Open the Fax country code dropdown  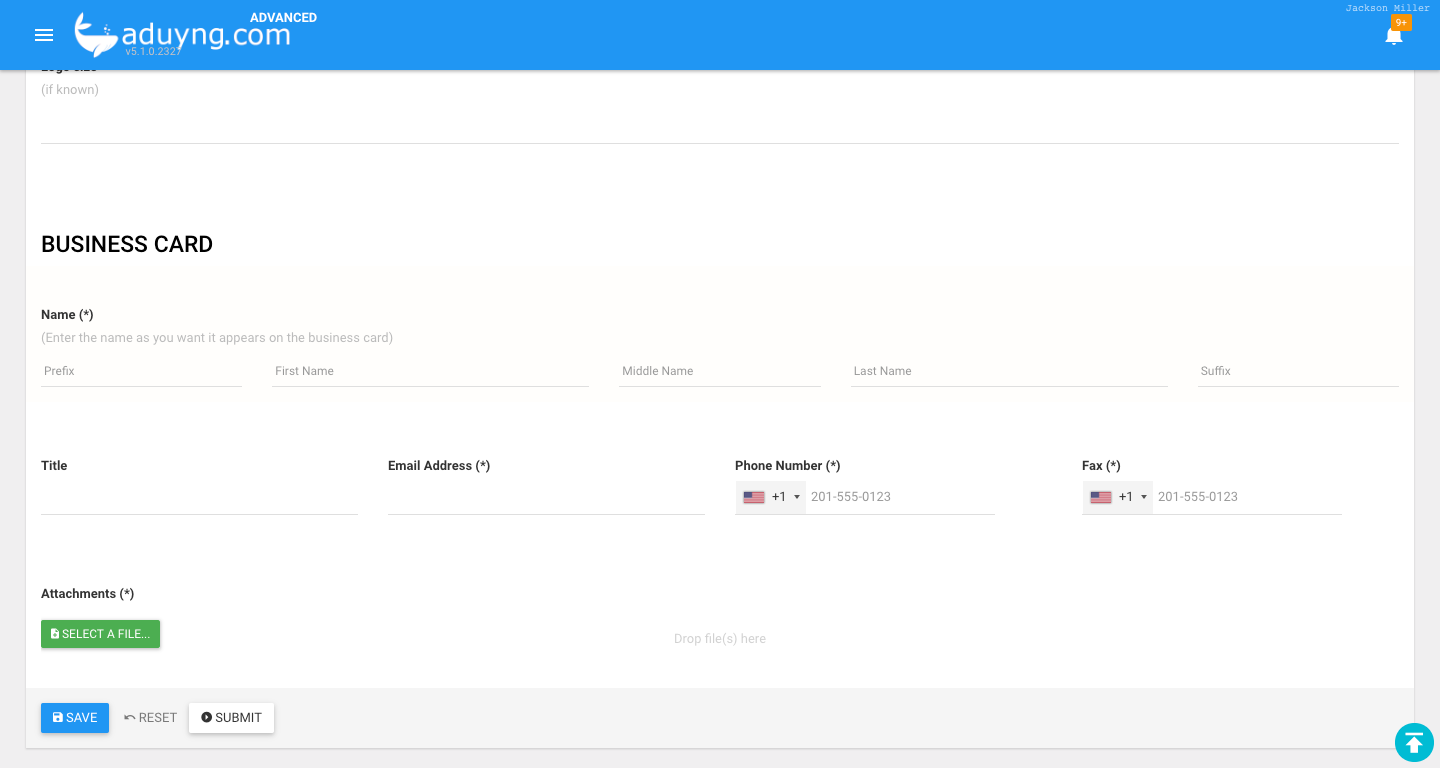coord(1144,497)
